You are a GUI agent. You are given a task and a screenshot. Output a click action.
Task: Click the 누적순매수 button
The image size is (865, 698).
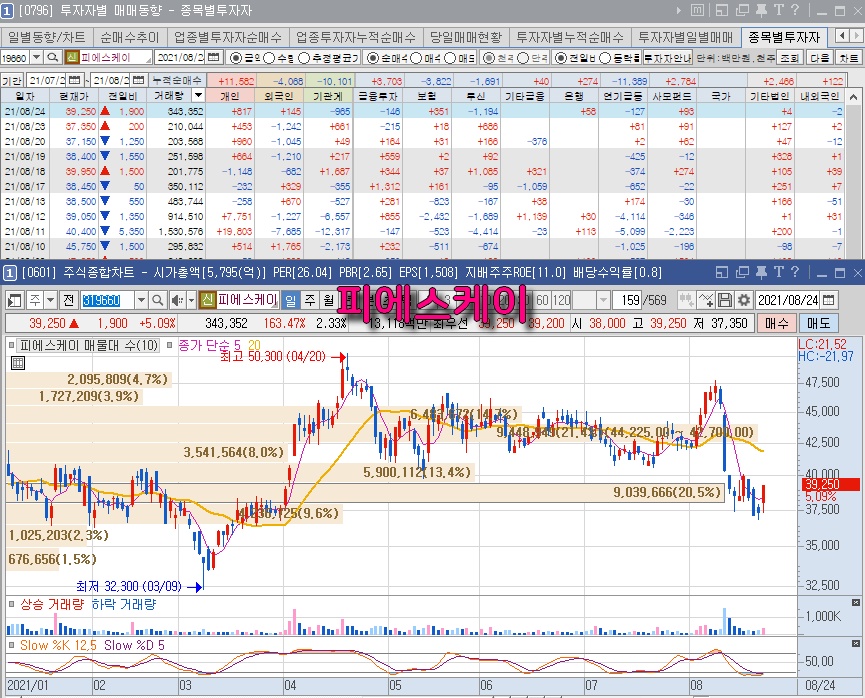click(177, 81)
